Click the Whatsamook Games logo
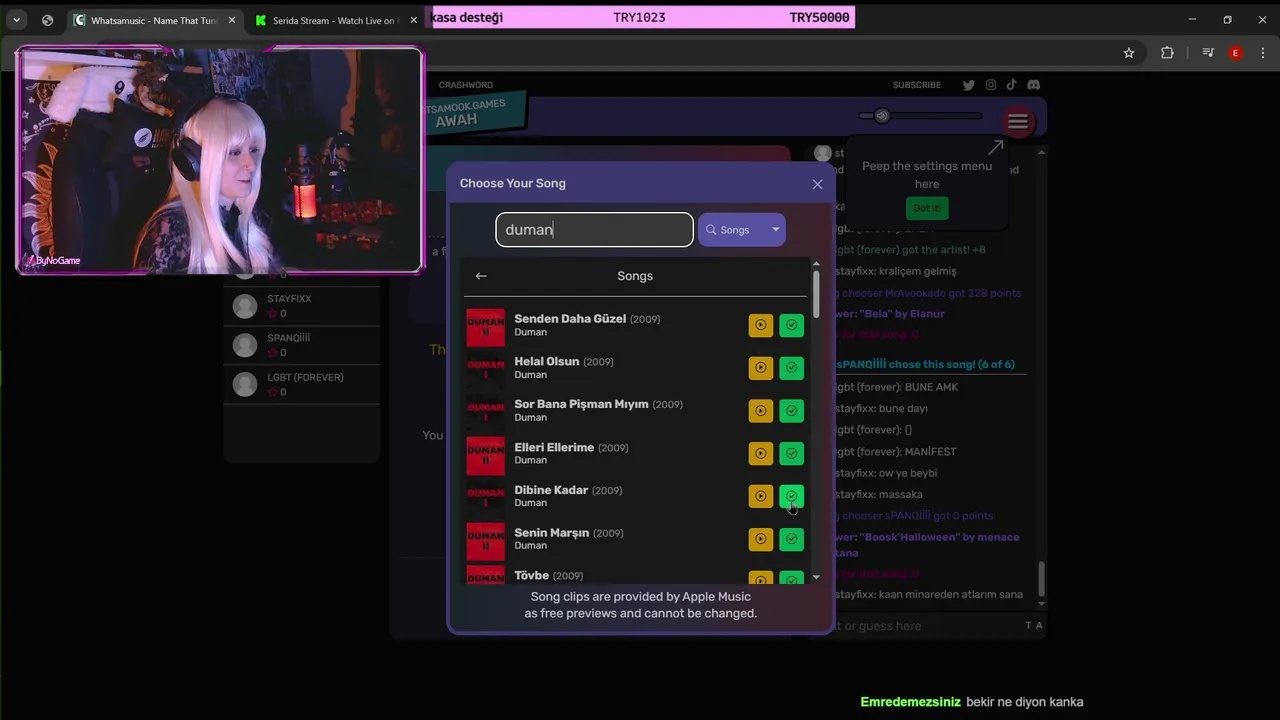The height and width of the screenshot is (720, 1280). pos(474,114)
